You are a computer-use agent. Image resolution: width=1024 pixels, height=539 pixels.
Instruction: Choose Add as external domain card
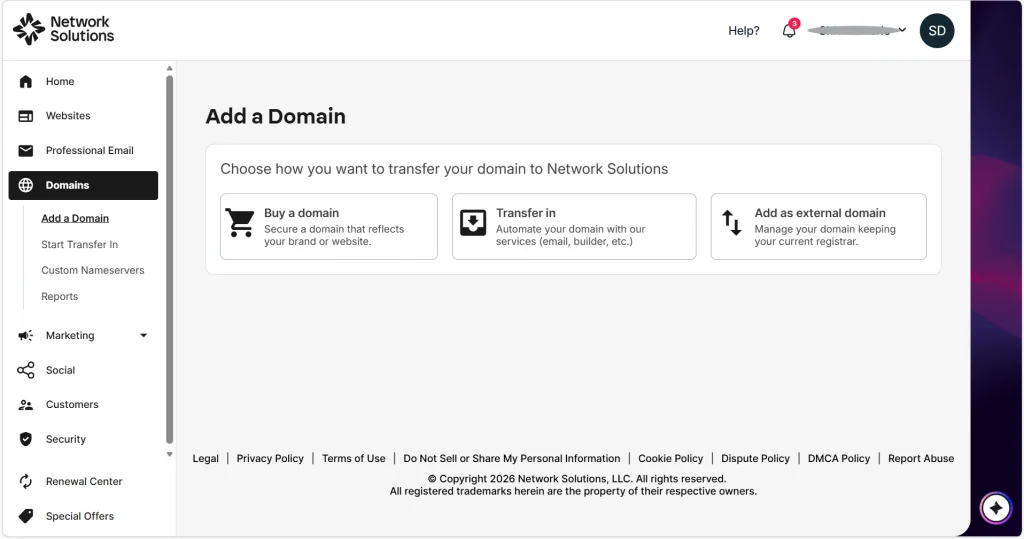(x=818, y=227)
